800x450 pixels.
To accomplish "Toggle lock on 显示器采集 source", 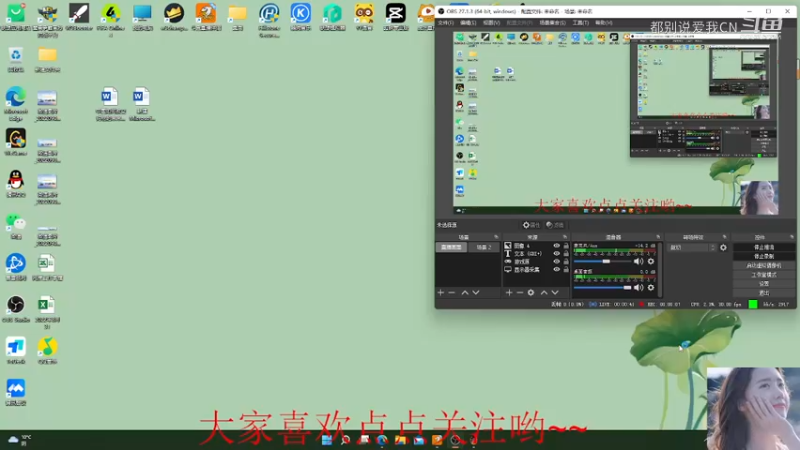I will (566, 269).
